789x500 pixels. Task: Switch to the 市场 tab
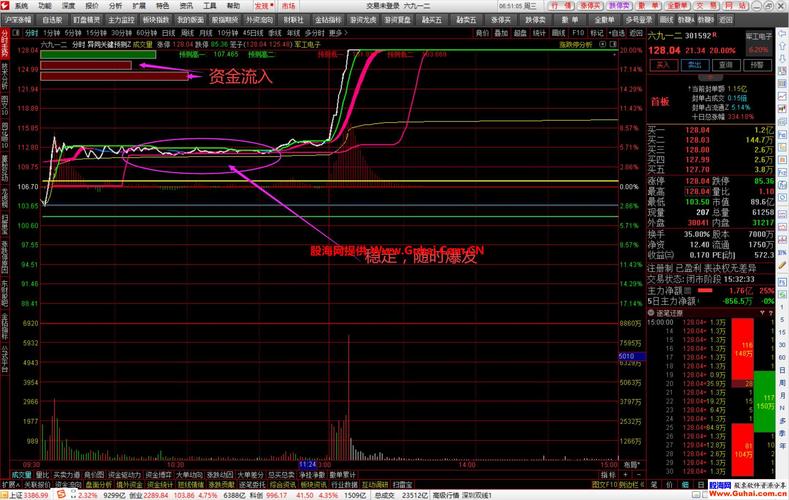288,6
